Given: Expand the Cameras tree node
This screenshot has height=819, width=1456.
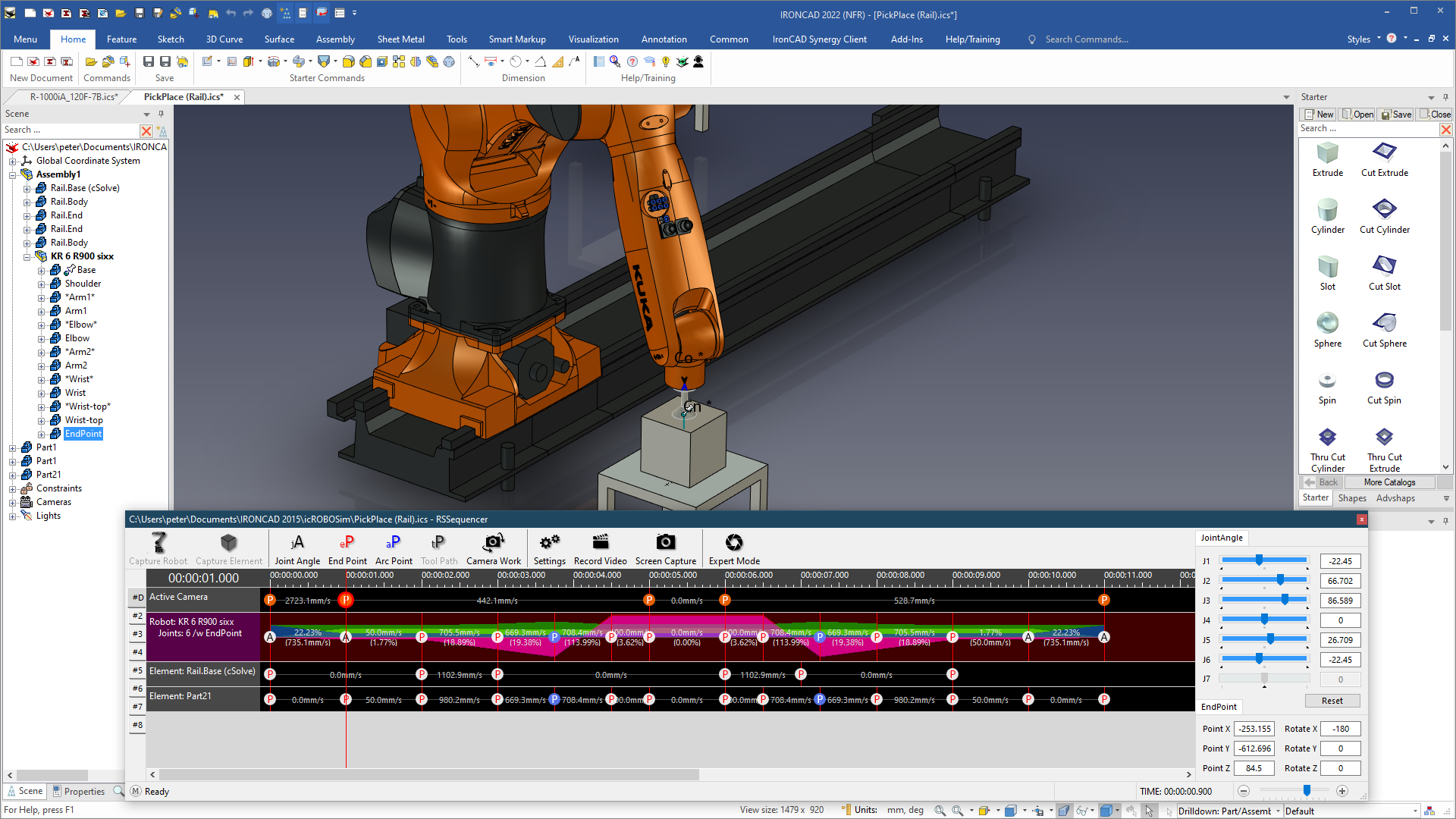Looking at the screenshot, I should [x=13, y=503].
